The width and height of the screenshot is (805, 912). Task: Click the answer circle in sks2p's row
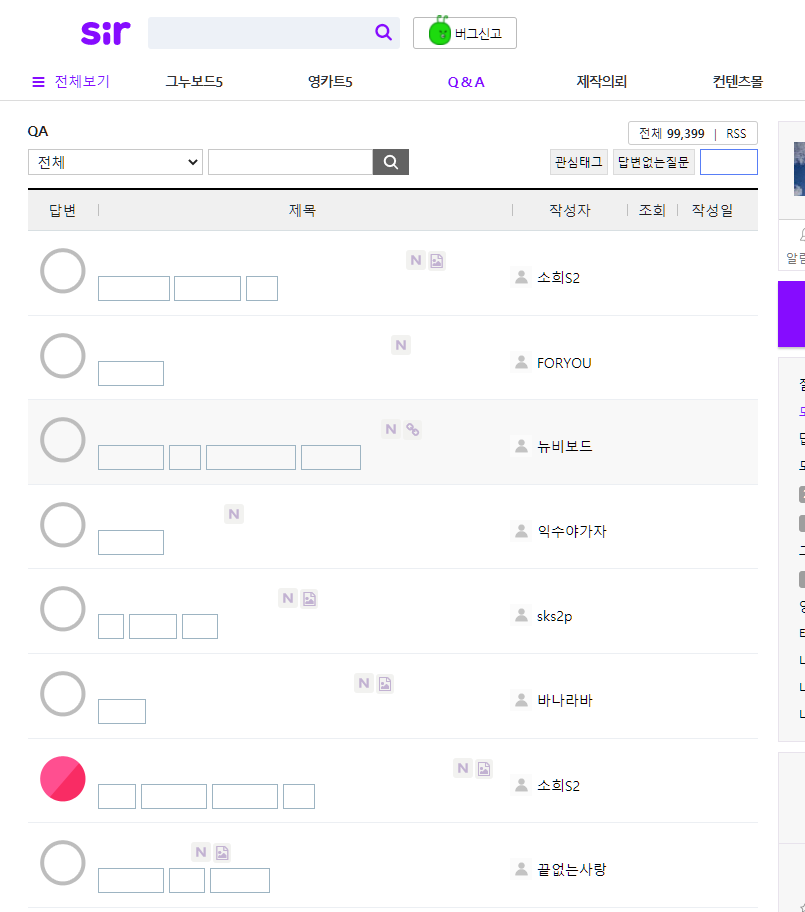coord(63,609)
